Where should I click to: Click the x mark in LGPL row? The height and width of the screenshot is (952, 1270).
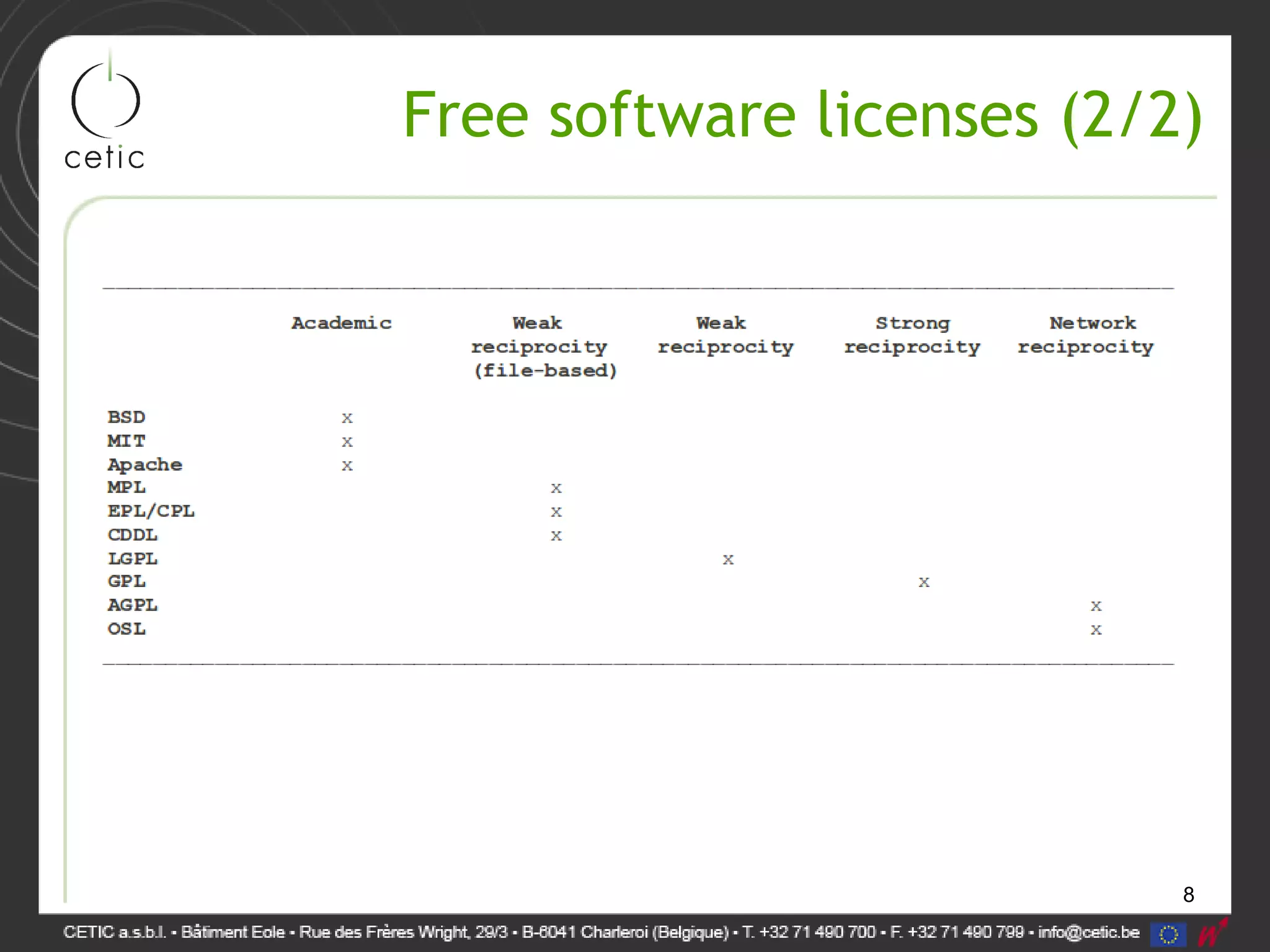point(728,560)
